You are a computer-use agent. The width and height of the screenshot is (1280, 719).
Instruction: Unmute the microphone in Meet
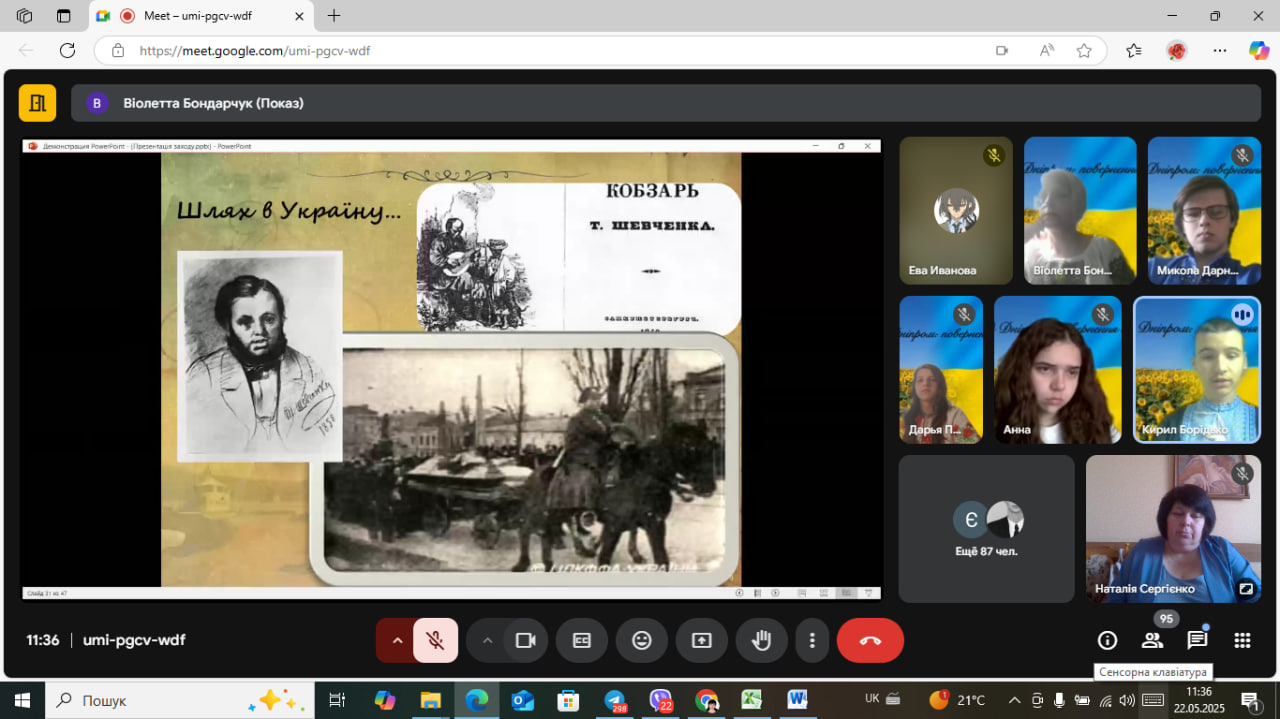click(x=435, y=640)
